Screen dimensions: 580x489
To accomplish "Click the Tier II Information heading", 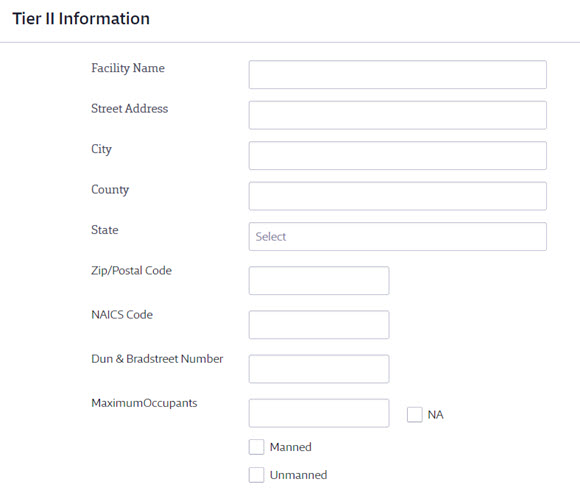I will pyautogui.click(x=81, y=18).
